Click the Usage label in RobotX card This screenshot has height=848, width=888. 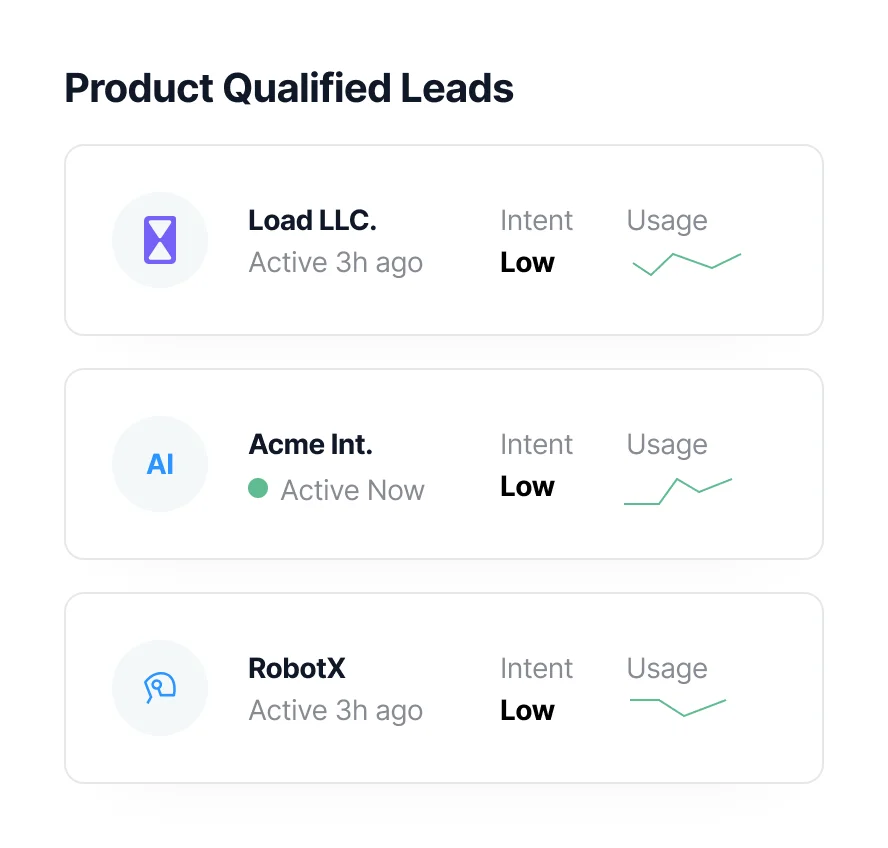point(667,668)
